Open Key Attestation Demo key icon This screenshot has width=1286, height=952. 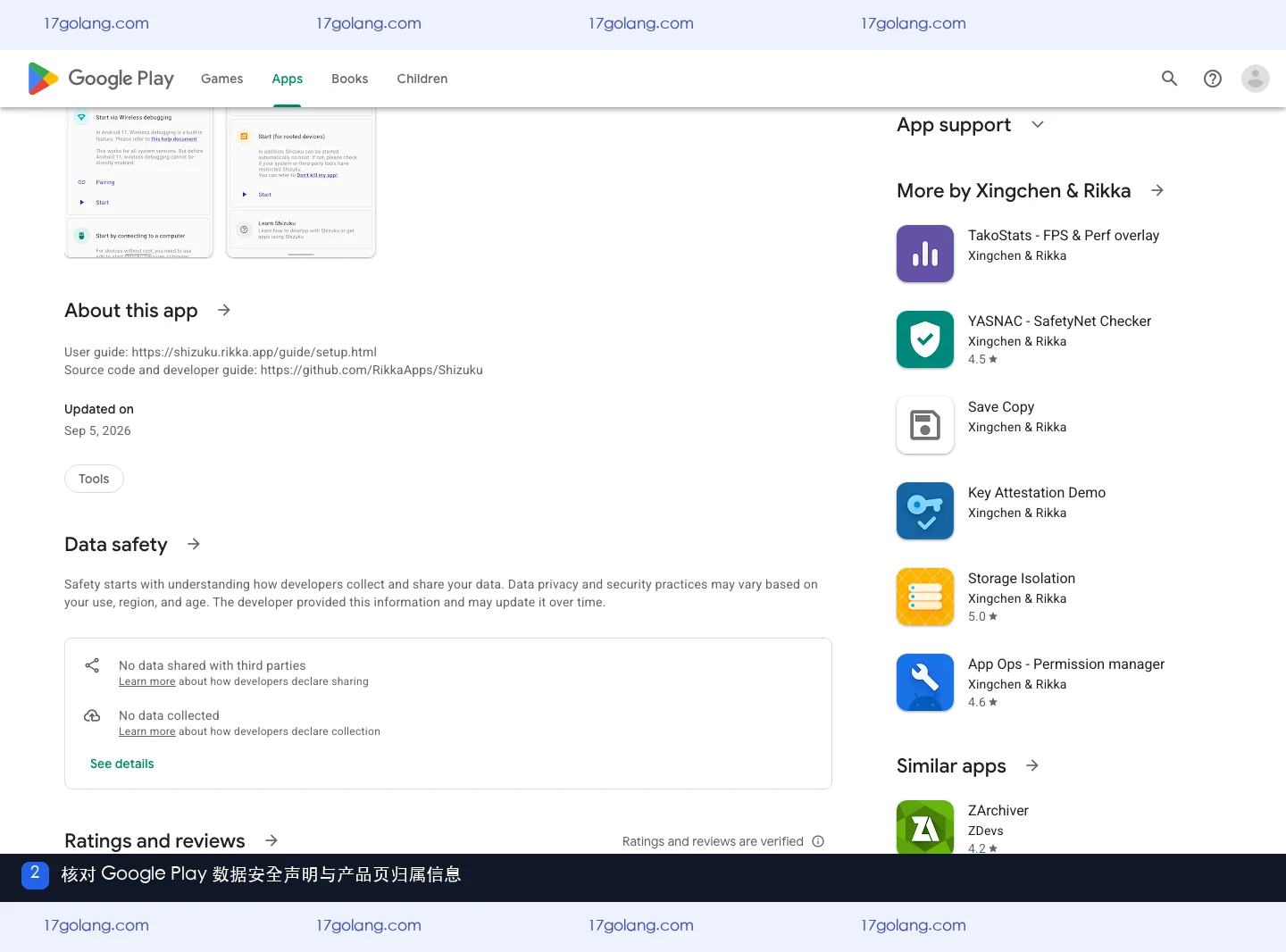(925, 511)
